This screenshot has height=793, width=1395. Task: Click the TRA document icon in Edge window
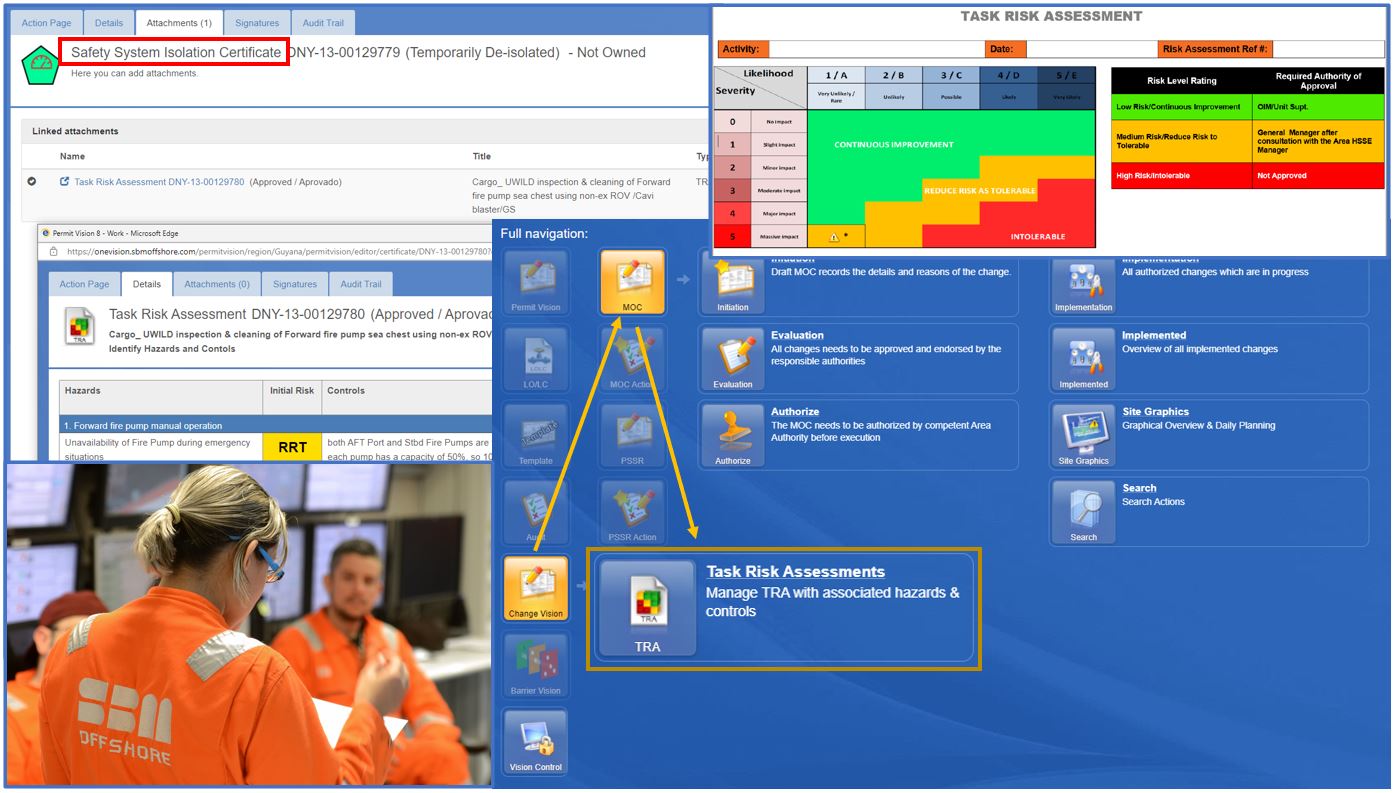click(79, 327)
